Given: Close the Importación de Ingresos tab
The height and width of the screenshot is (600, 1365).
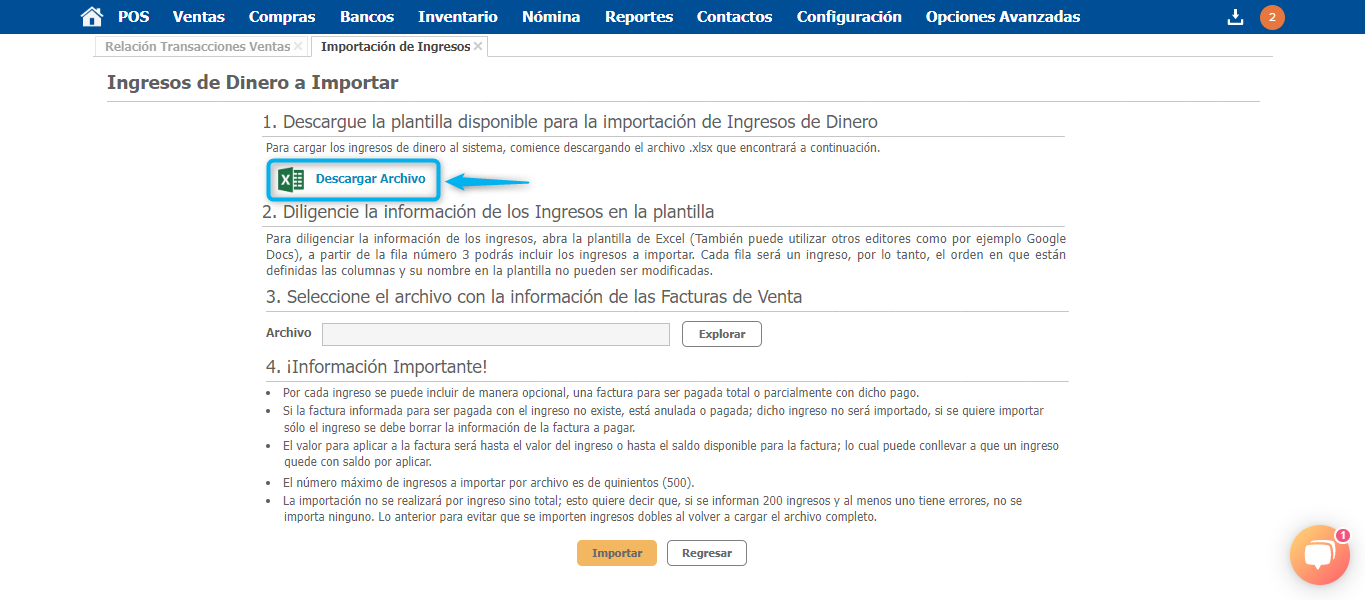Looking at the screenshot, I should [x=478, y=47].
